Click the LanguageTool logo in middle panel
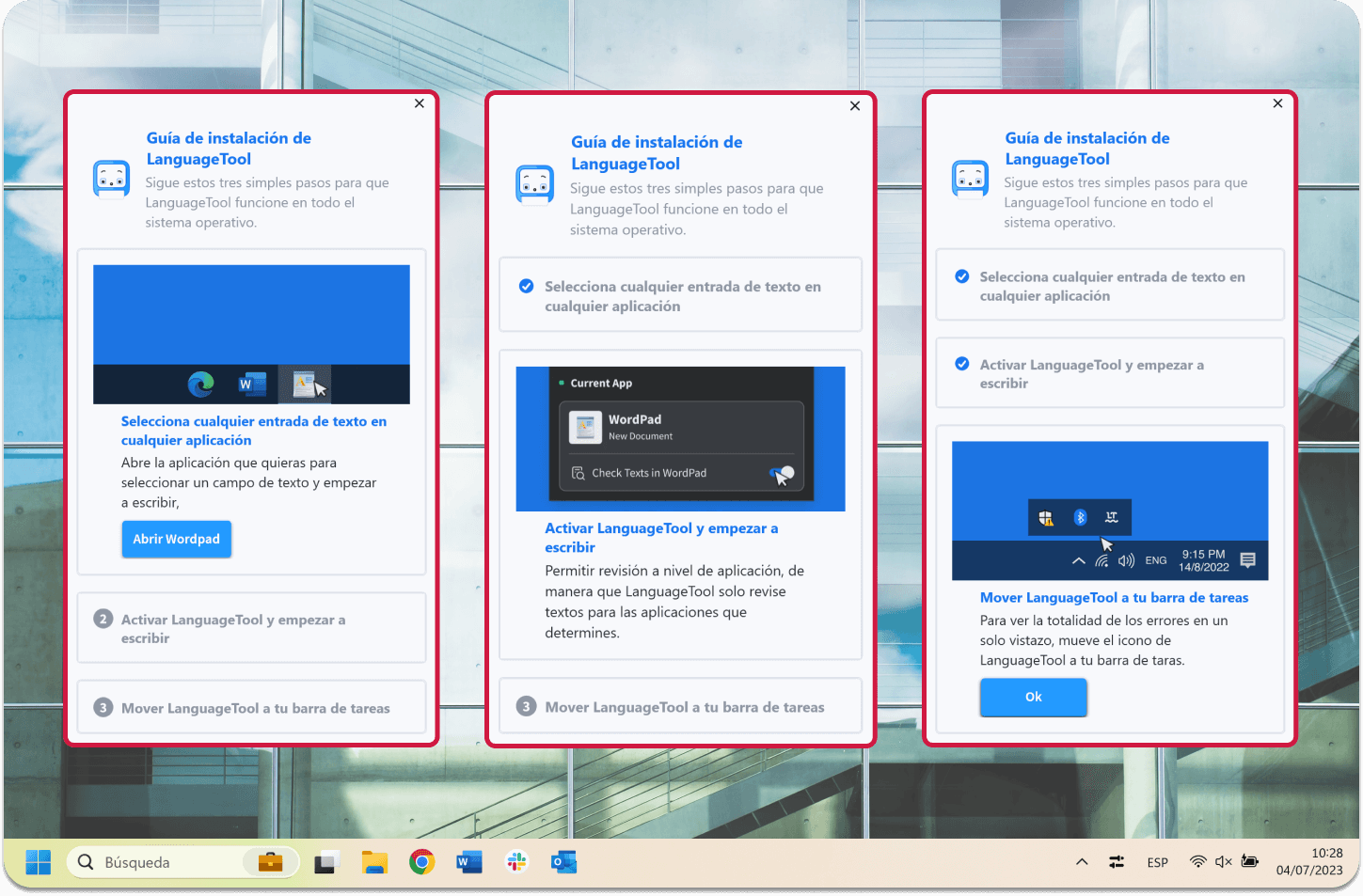The height and width of the screenshot is (896, 1363). click(534, 184)
